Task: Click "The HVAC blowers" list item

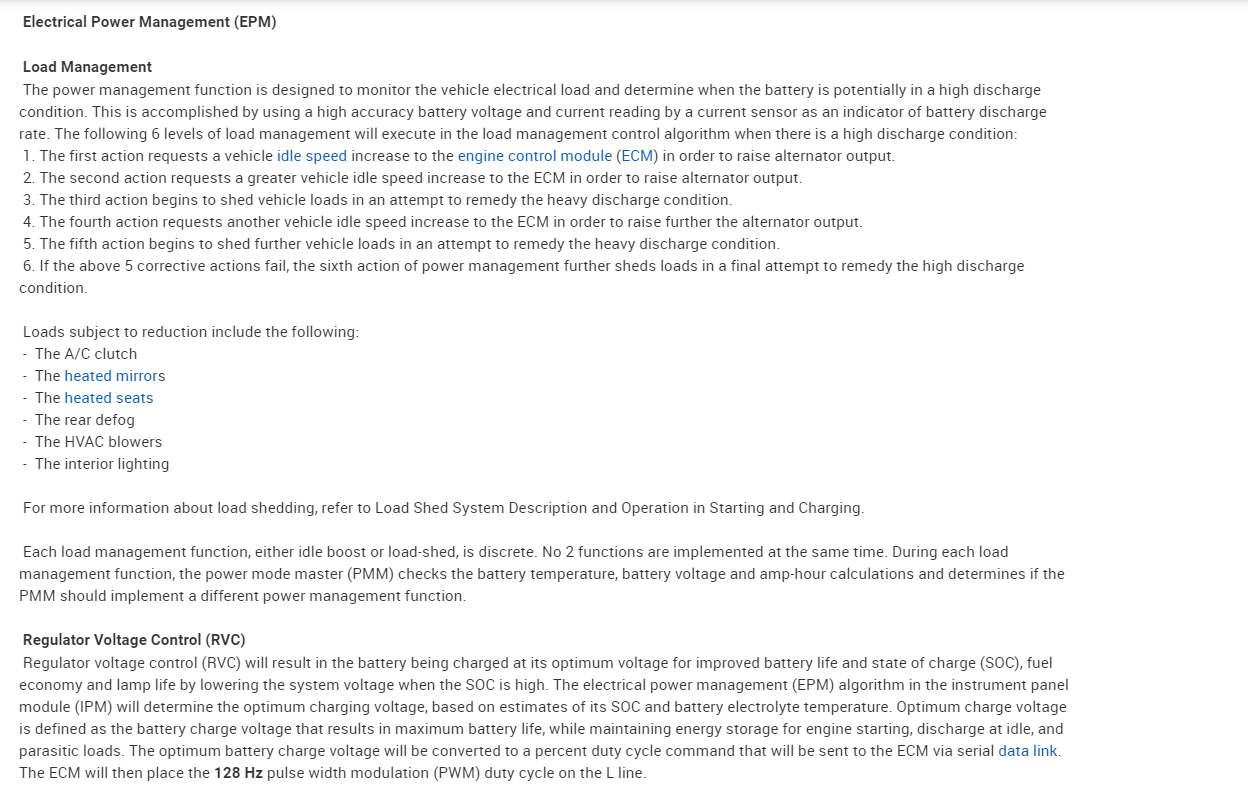Action: tap(98, 442)
